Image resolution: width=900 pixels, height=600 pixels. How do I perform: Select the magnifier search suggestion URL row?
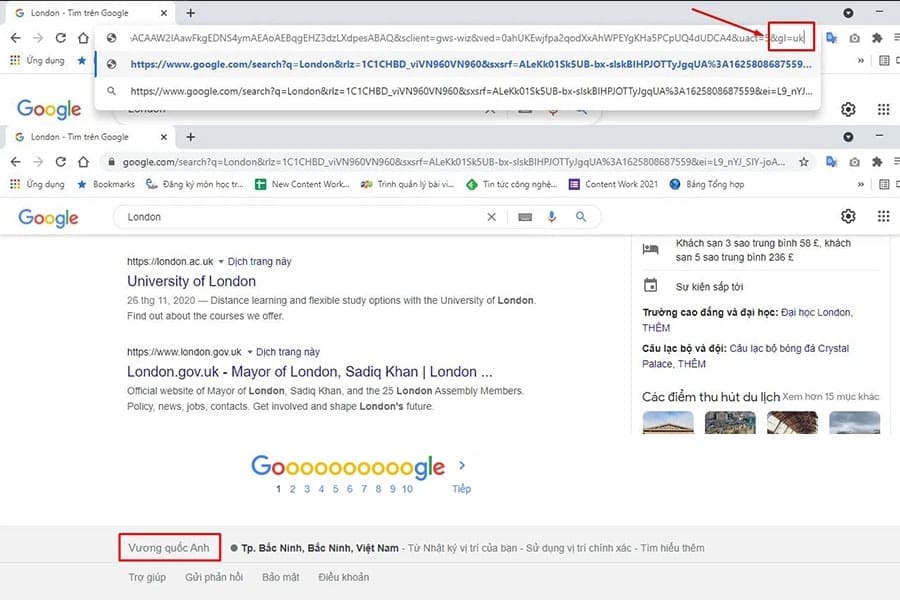(457, 91)
